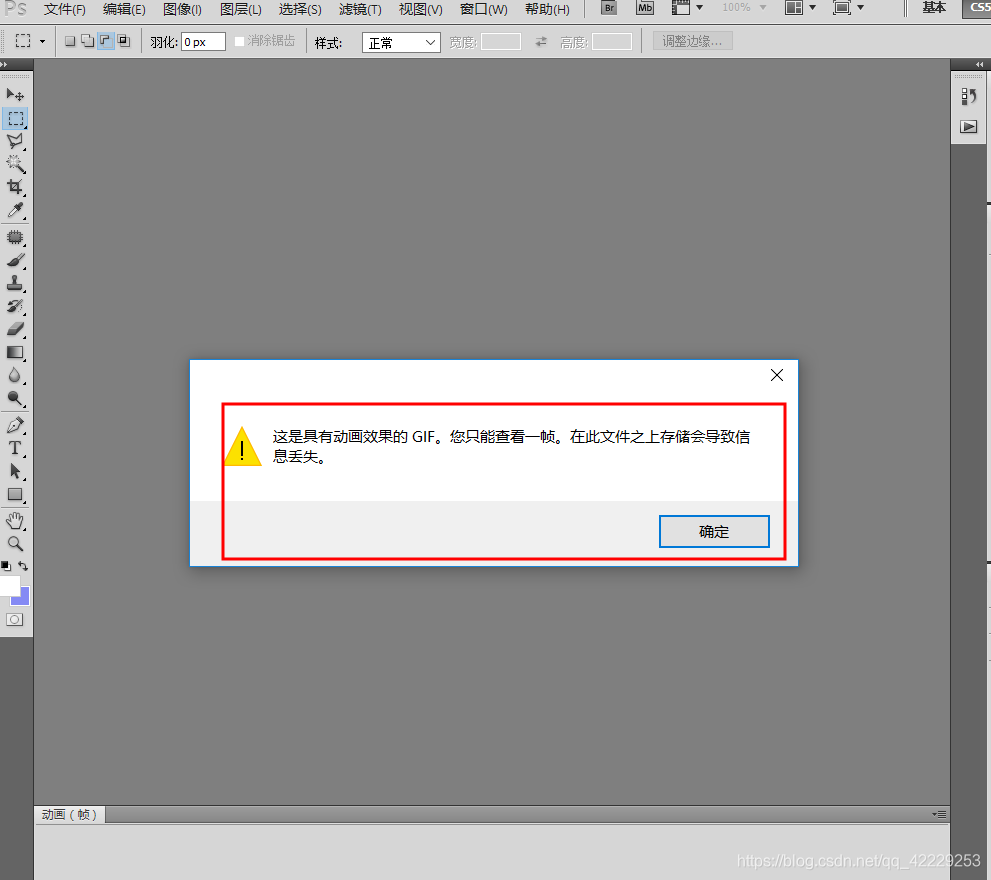
Task: Open the History panel icon
Action: 968,97
